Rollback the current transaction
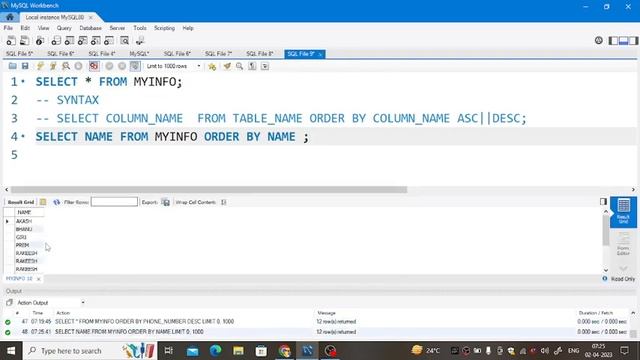Viewport: 640px width, 360px height. point(122,66)
